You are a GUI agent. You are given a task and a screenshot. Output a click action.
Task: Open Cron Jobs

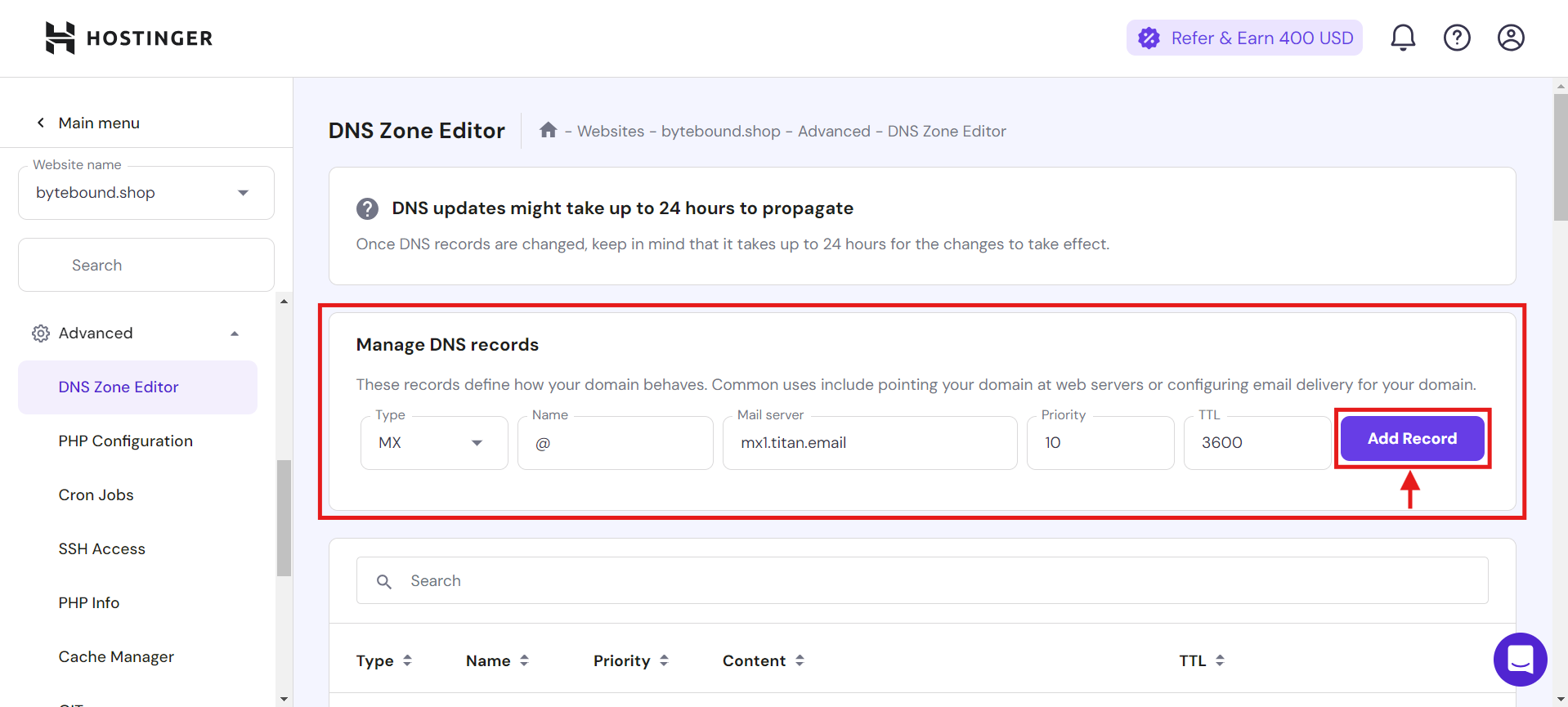click(96, 494)
